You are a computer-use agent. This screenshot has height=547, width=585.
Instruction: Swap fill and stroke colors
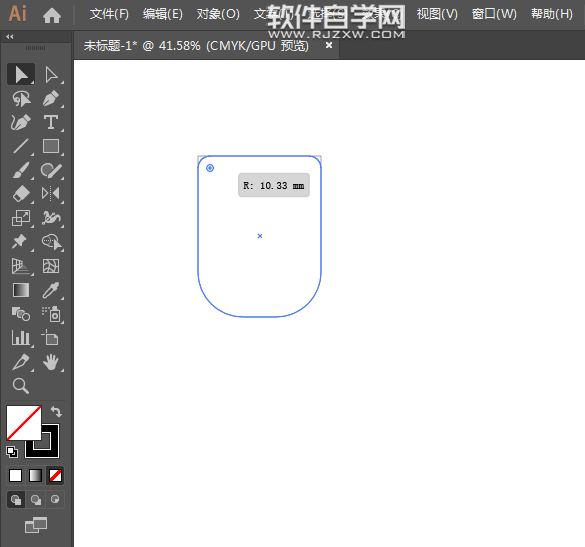pos(56,412)
